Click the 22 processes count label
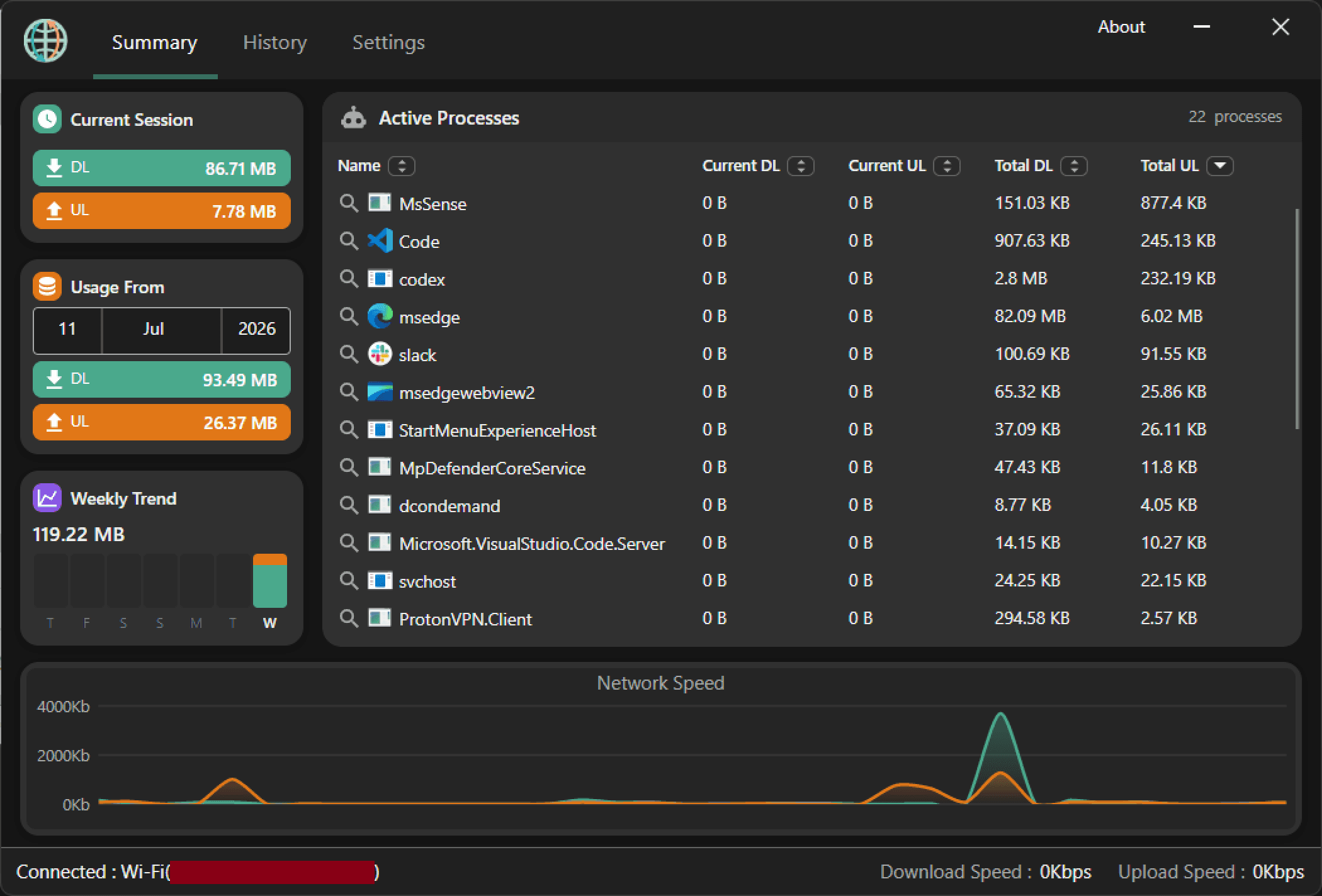 click(x=1234, y=117)
